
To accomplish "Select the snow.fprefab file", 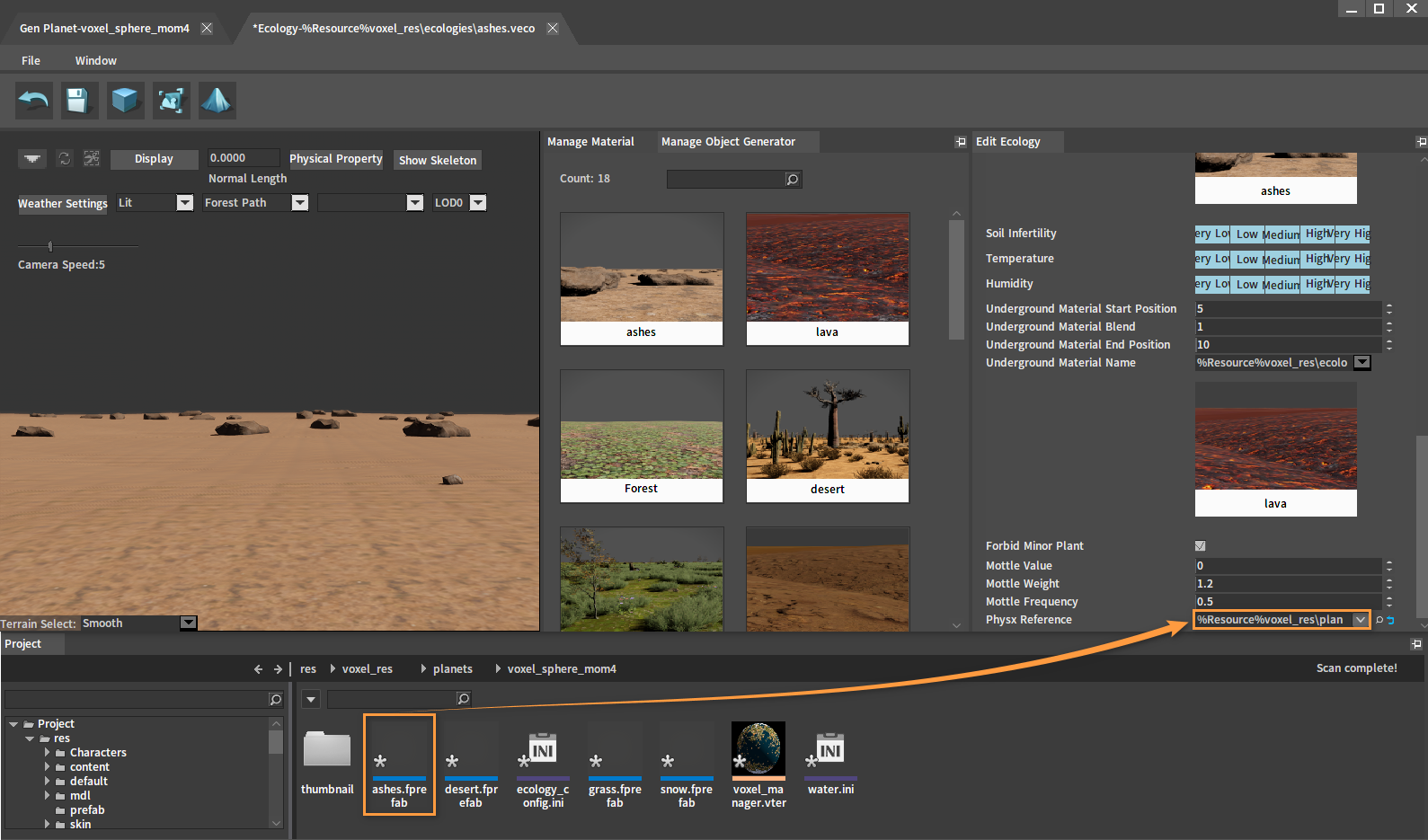I will (x=687, y=765).
